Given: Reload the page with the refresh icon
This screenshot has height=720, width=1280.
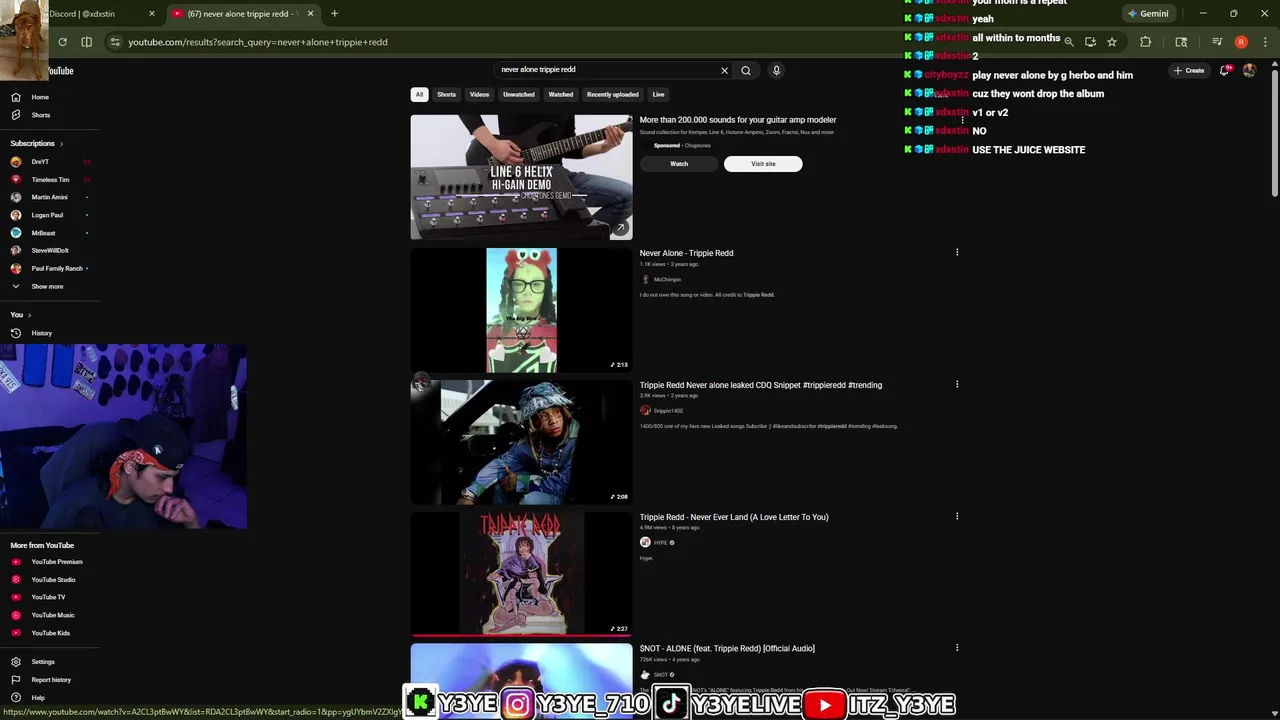Looking at the screenshot, I should click(62, 42).
